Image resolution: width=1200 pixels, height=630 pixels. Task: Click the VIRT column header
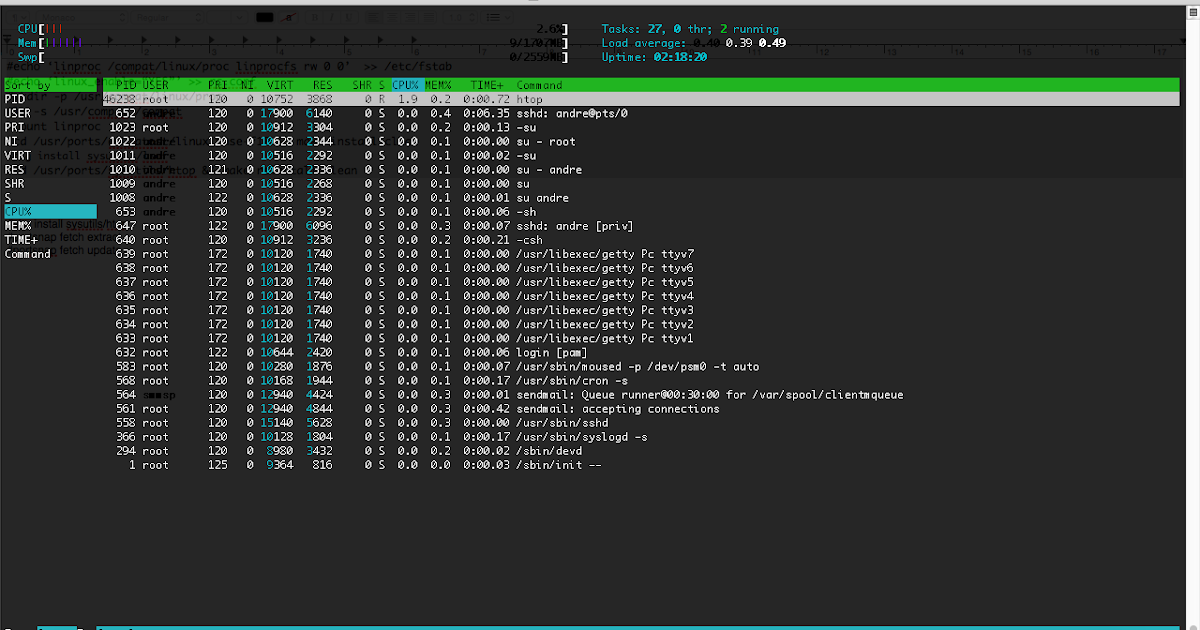point(281,85)
